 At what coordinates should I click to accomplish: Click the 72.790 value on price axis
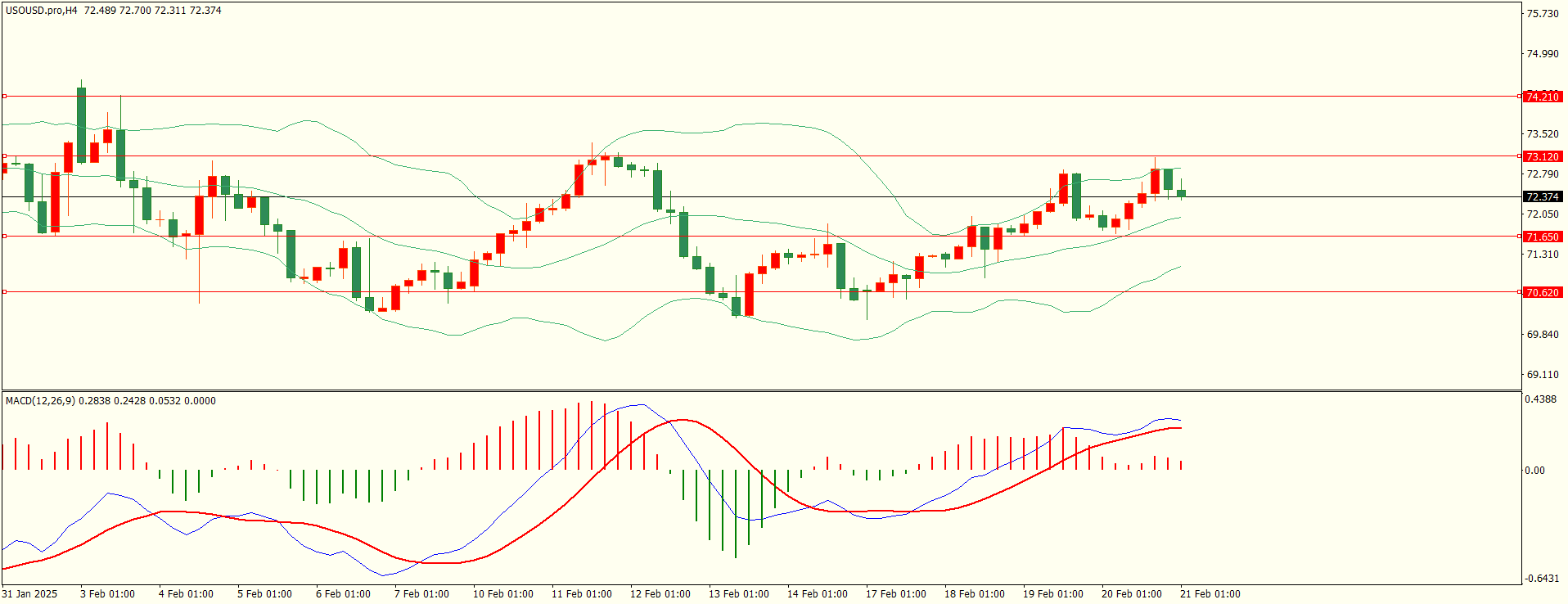point(1543,174)
